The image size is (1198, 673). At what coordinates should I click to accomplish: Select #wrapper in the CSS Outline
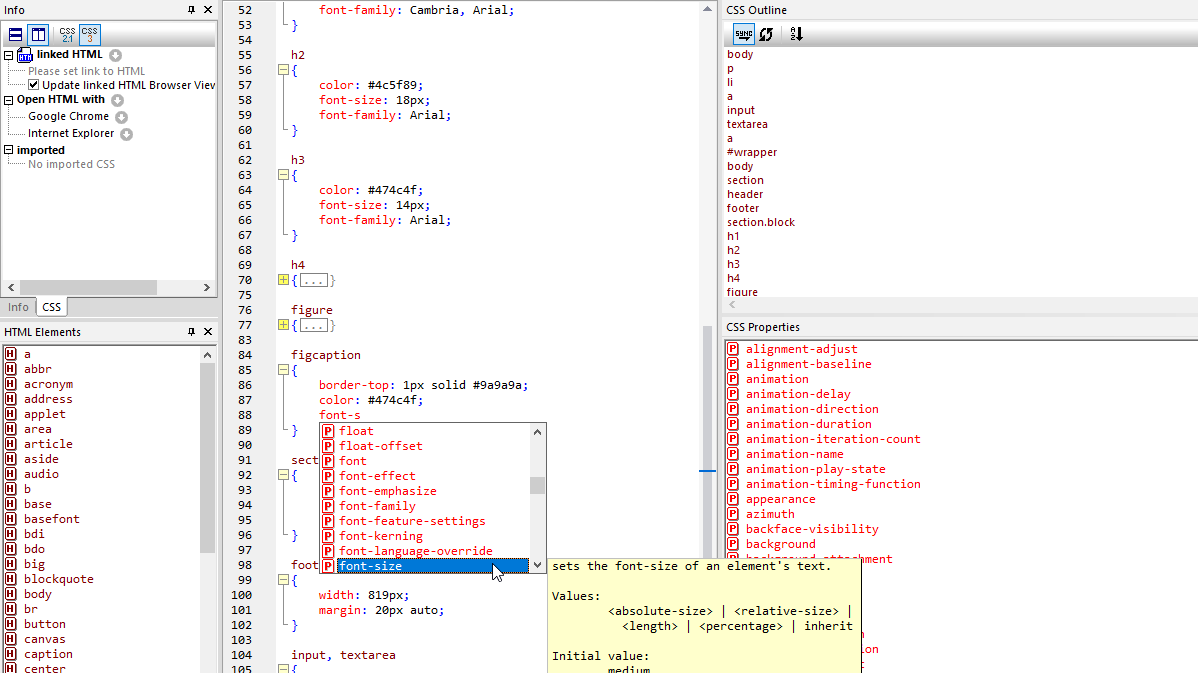[x=752, y=152]
